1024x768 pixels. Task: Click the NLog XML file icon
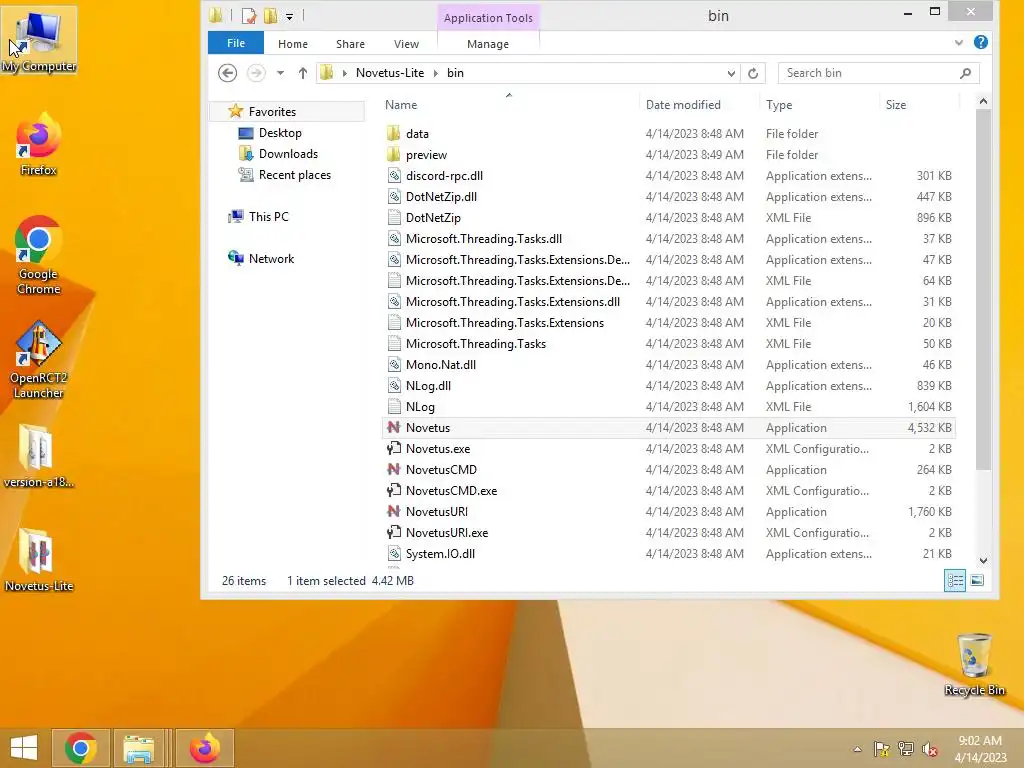[393, 407]
